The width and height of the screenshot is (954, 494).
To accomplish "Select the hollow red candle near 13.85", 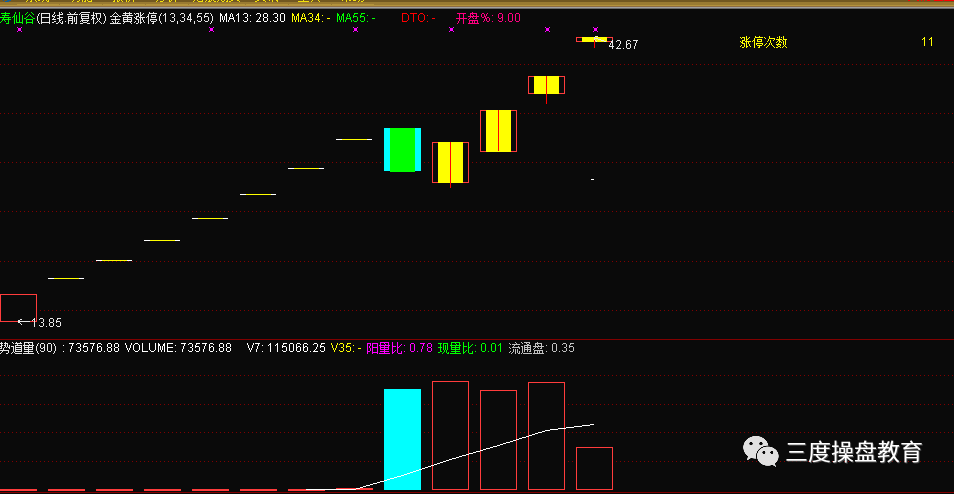I will pos(18,308).
